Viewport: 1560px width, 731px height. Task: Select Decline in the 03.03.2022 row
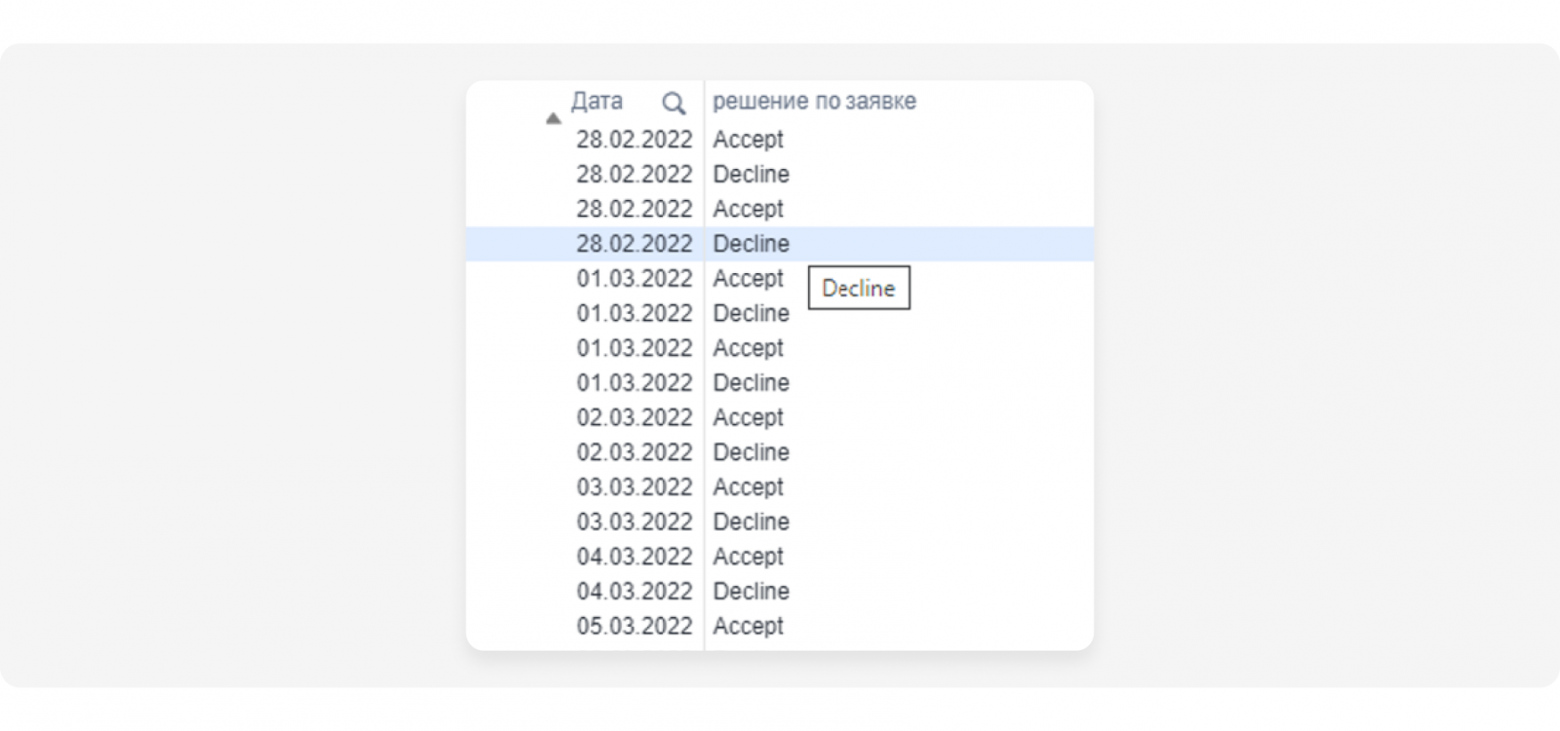click(x=751, y=522)
